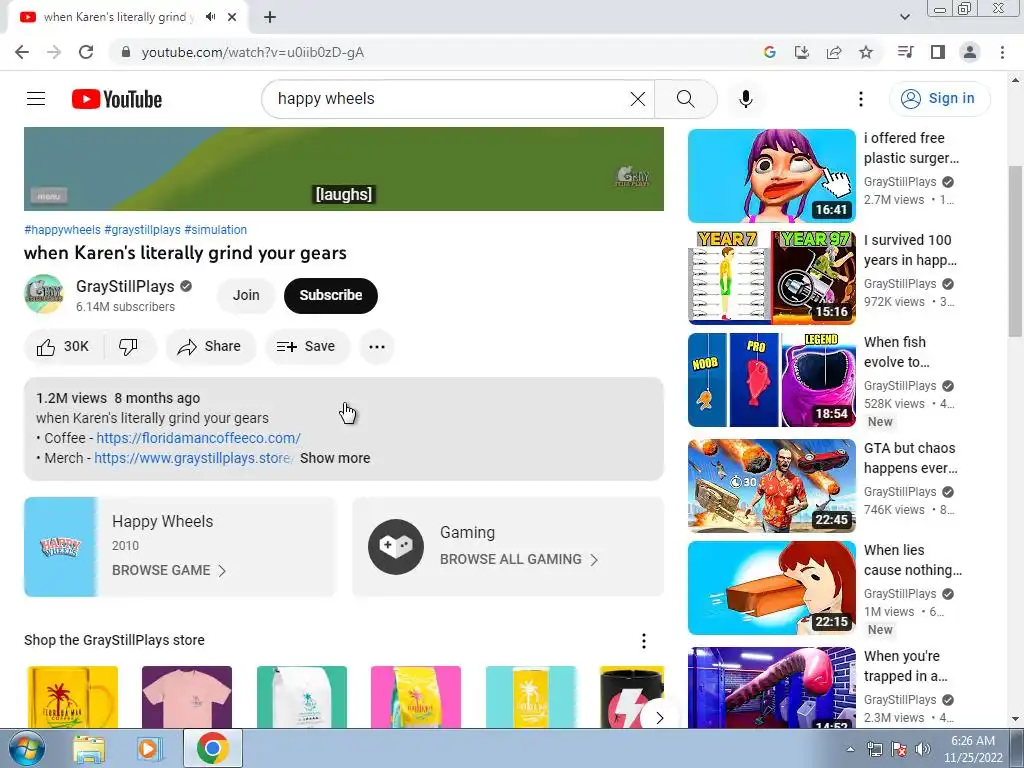The image size is (1024, 768).
Task: Open tab search chevron dropdown
Action: coord(904,17)
